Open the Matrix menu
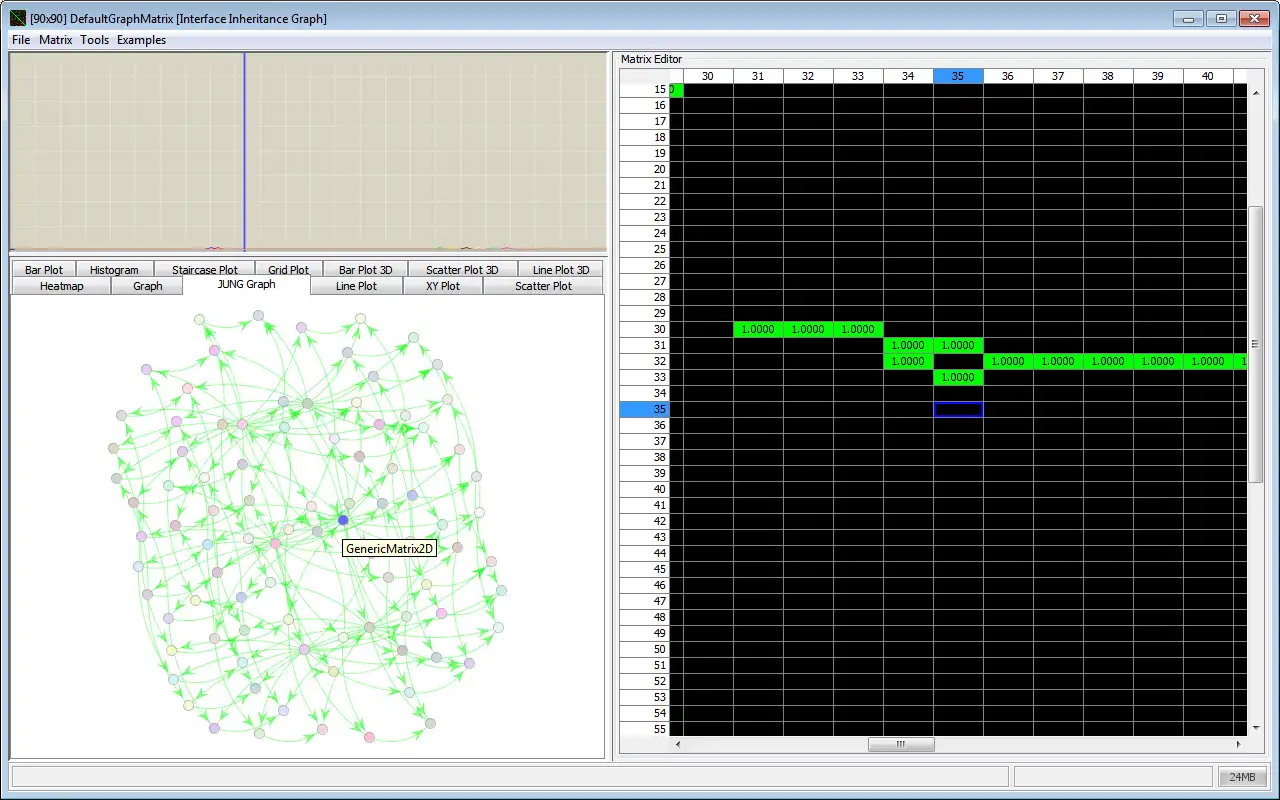 click(56, 40)
